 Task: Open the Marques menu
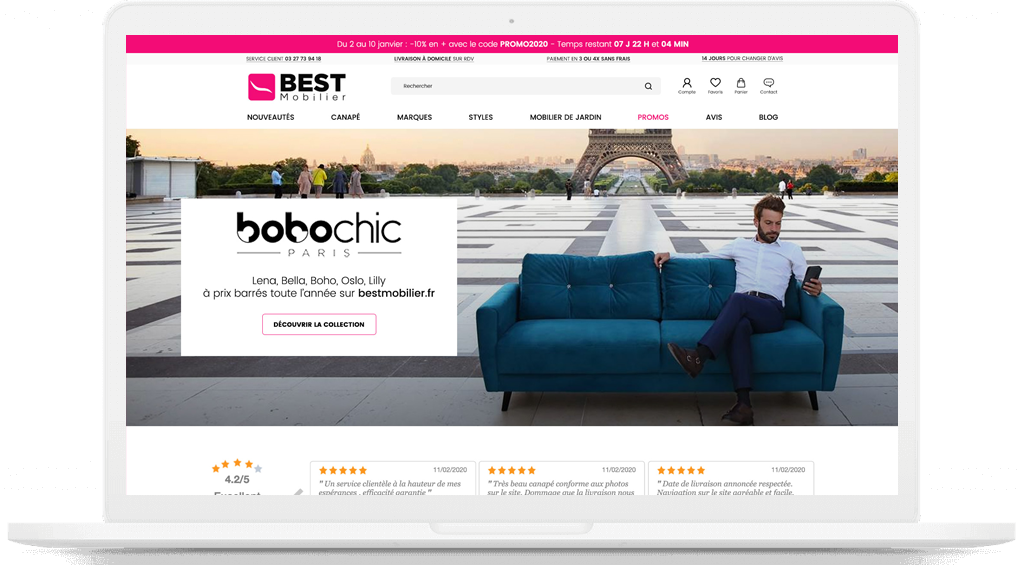pyautogui.click(x=415, y=118)
